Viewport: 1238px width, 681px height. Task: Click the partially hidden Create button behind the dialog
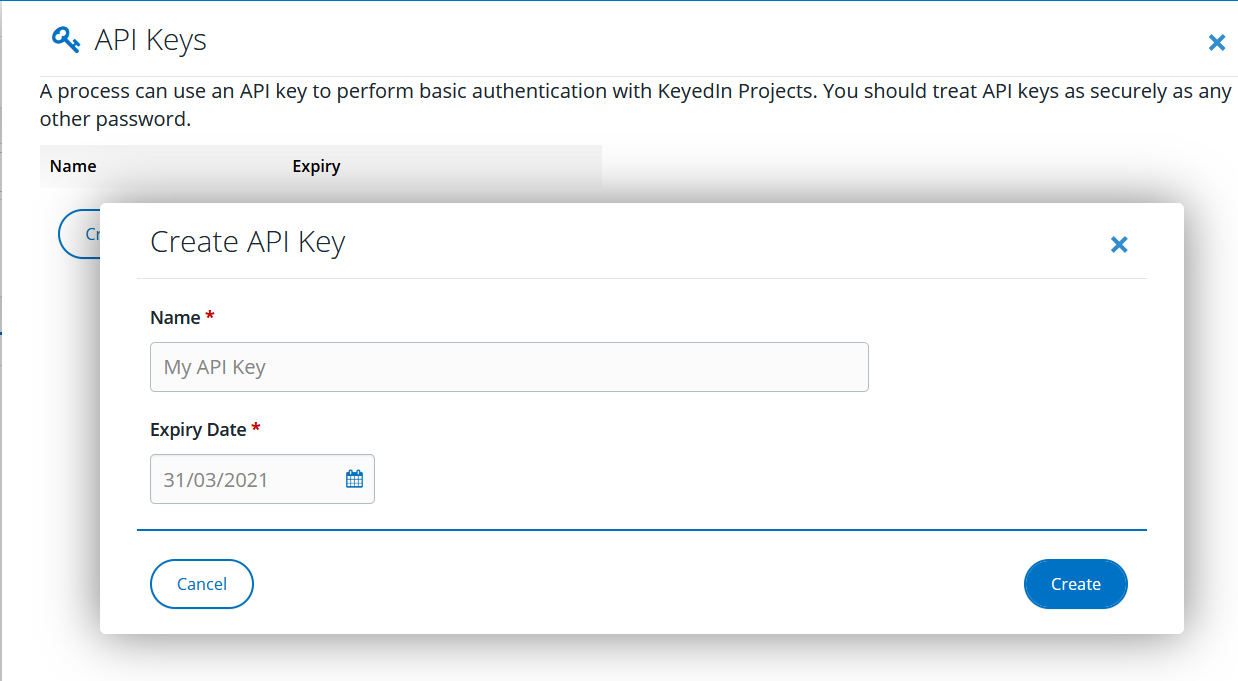[83, 233]
